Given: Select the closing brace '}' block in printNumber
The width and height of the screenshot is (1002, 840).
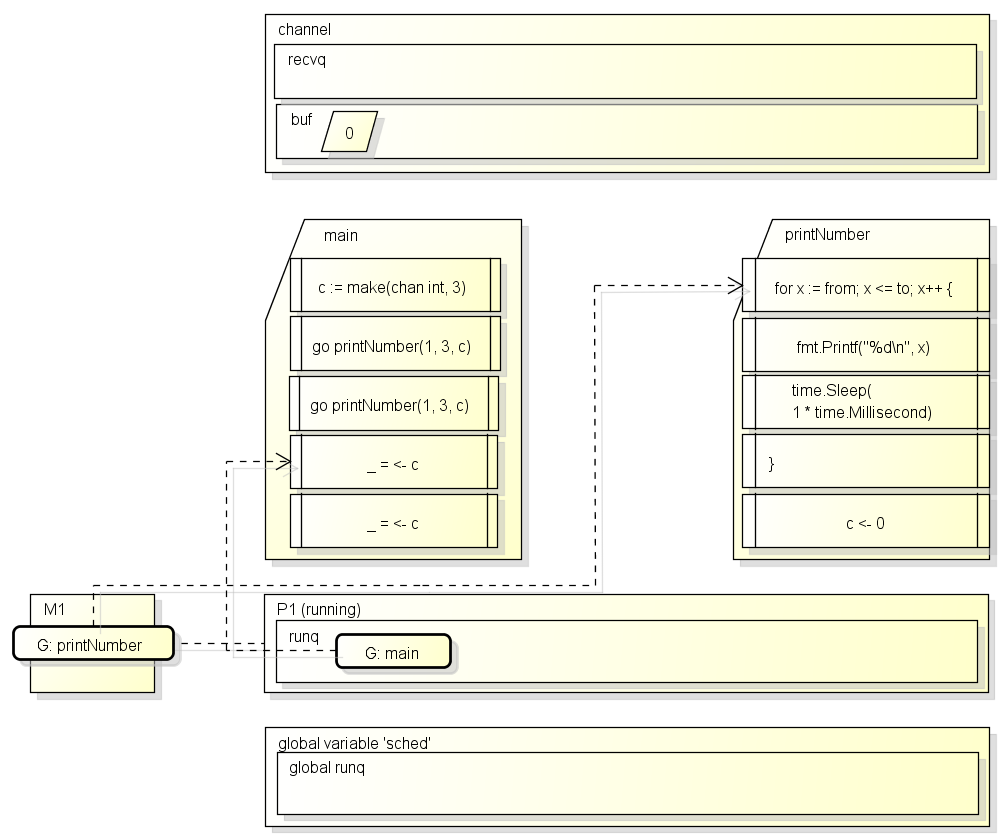Looking at the screenshot, I should point(866,462).
